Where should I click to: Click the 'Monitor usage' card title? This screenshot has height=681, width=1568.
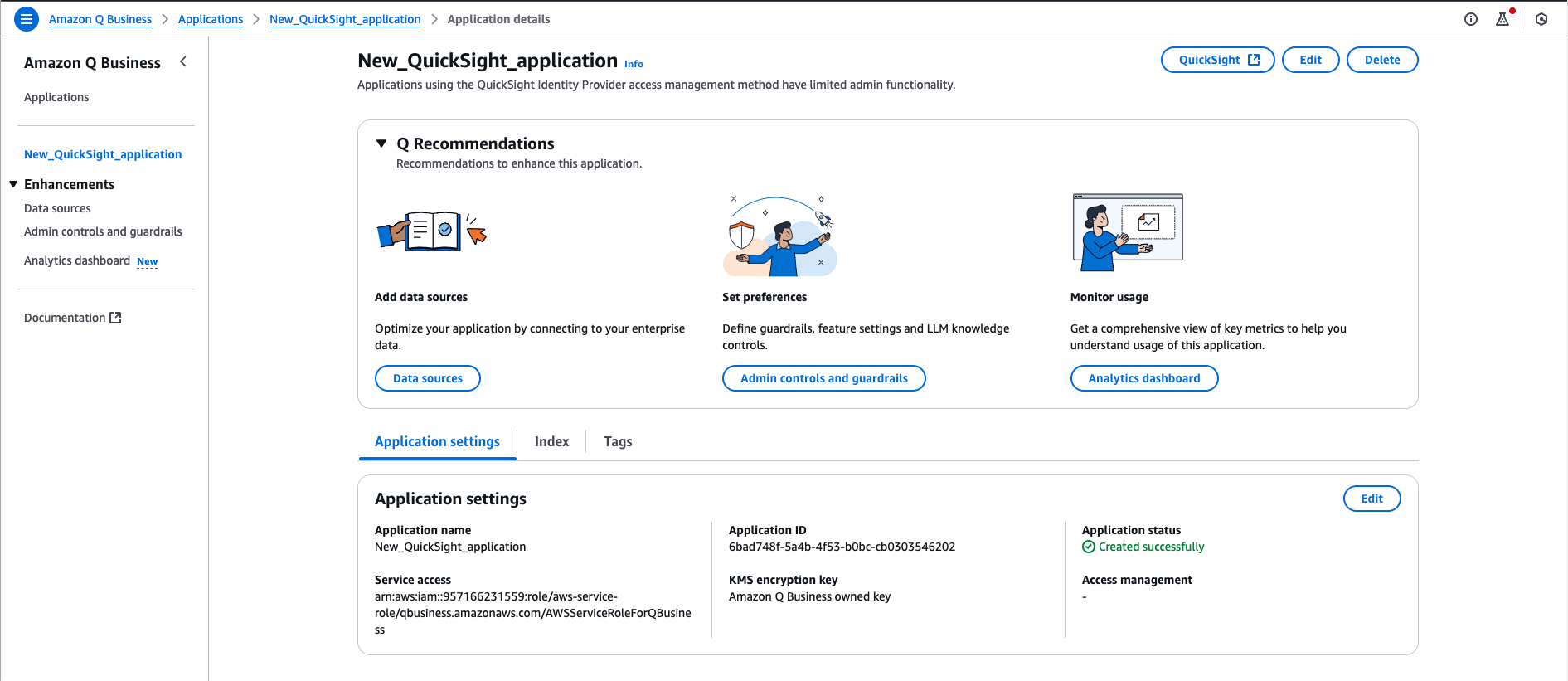[1109, 297]
